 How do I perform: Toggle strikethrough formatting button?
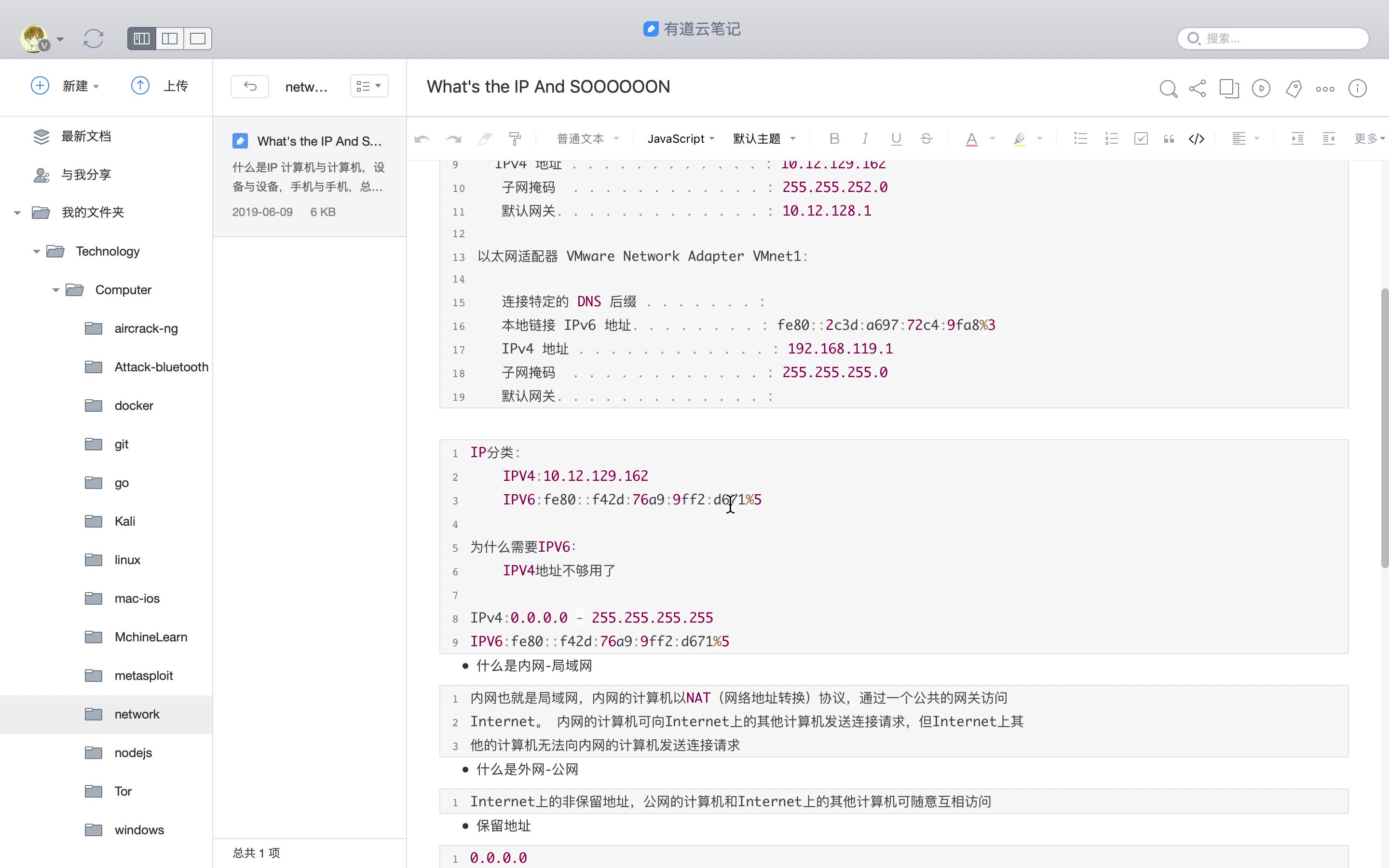point(926,138)
